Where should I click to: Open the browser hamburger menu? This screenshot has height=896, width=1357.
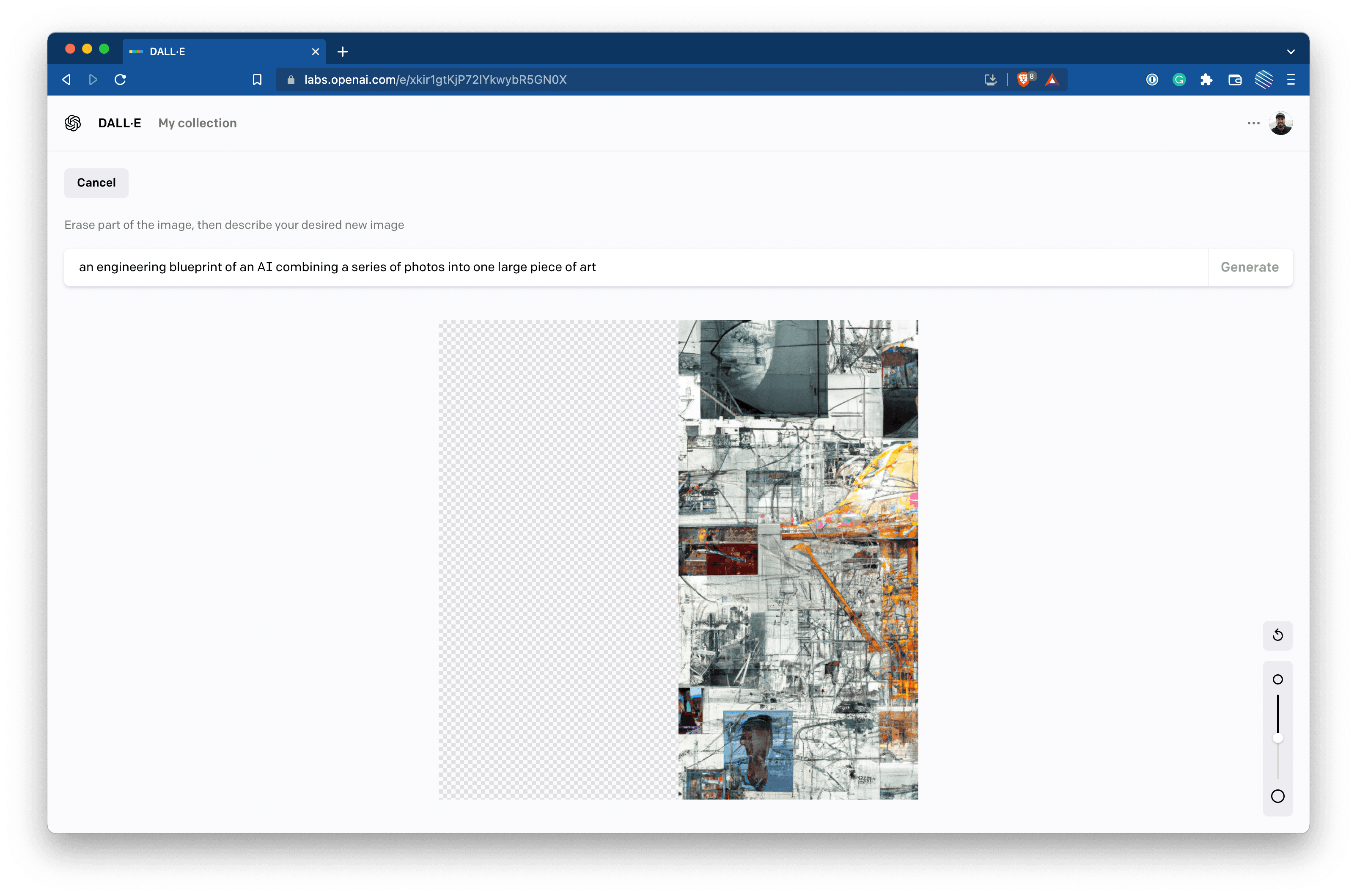tap(1291, 80)
